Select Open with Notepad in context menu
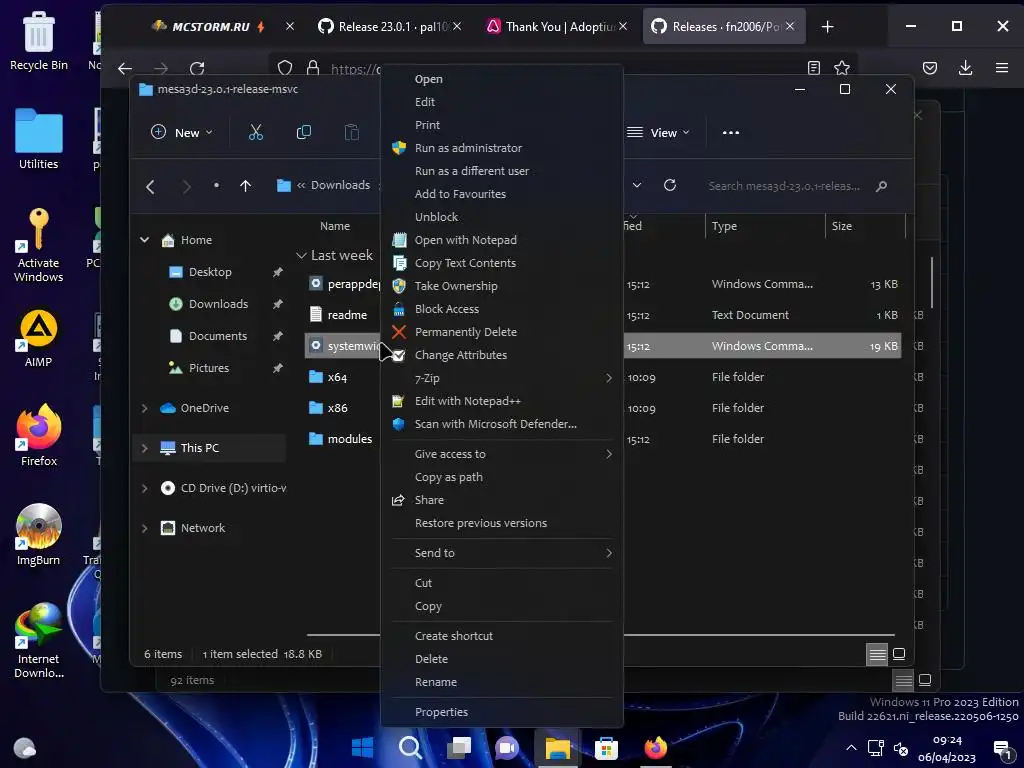The image size is (1024, 768). click(x=502, y=240)
